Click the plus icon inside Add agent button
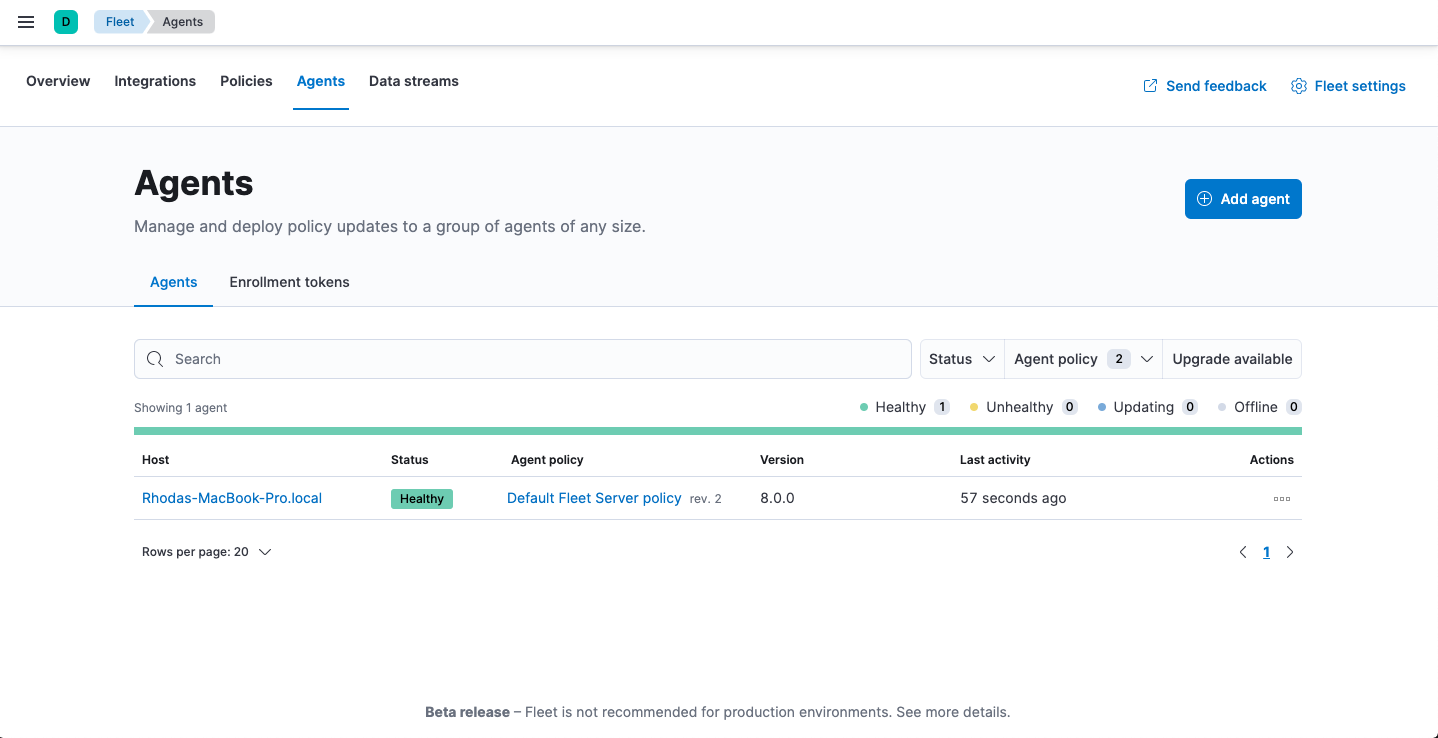Screen dimensions: 1438x738 point(1204,198)
